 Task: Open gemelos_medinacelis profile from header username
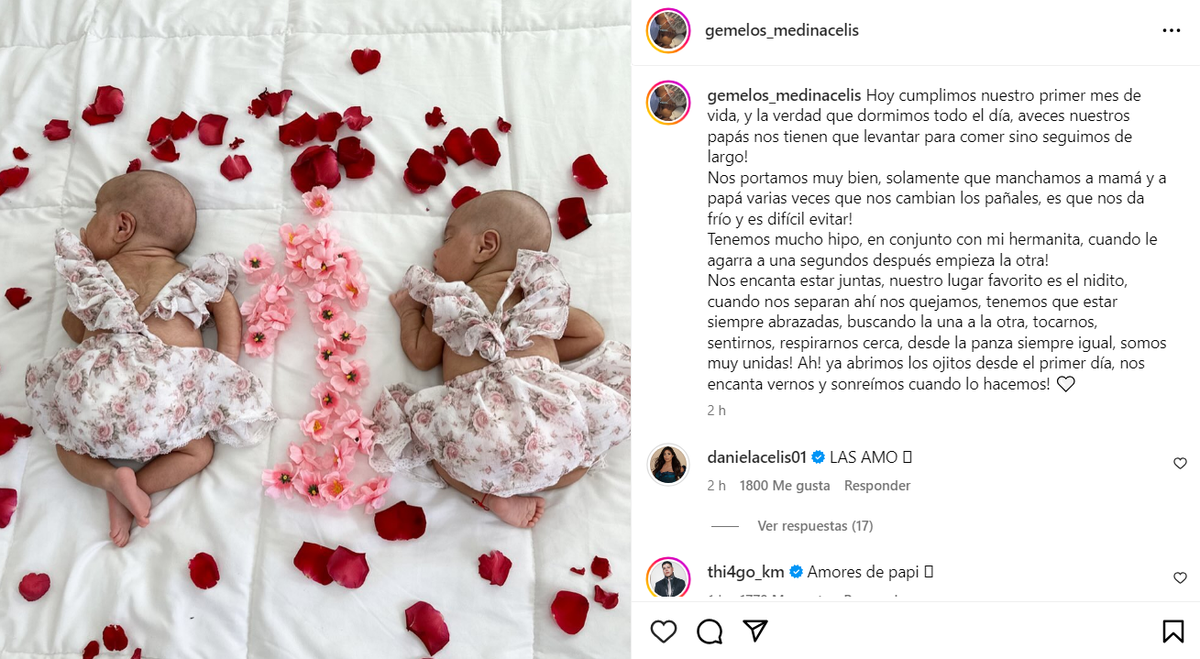pos(782,31)
